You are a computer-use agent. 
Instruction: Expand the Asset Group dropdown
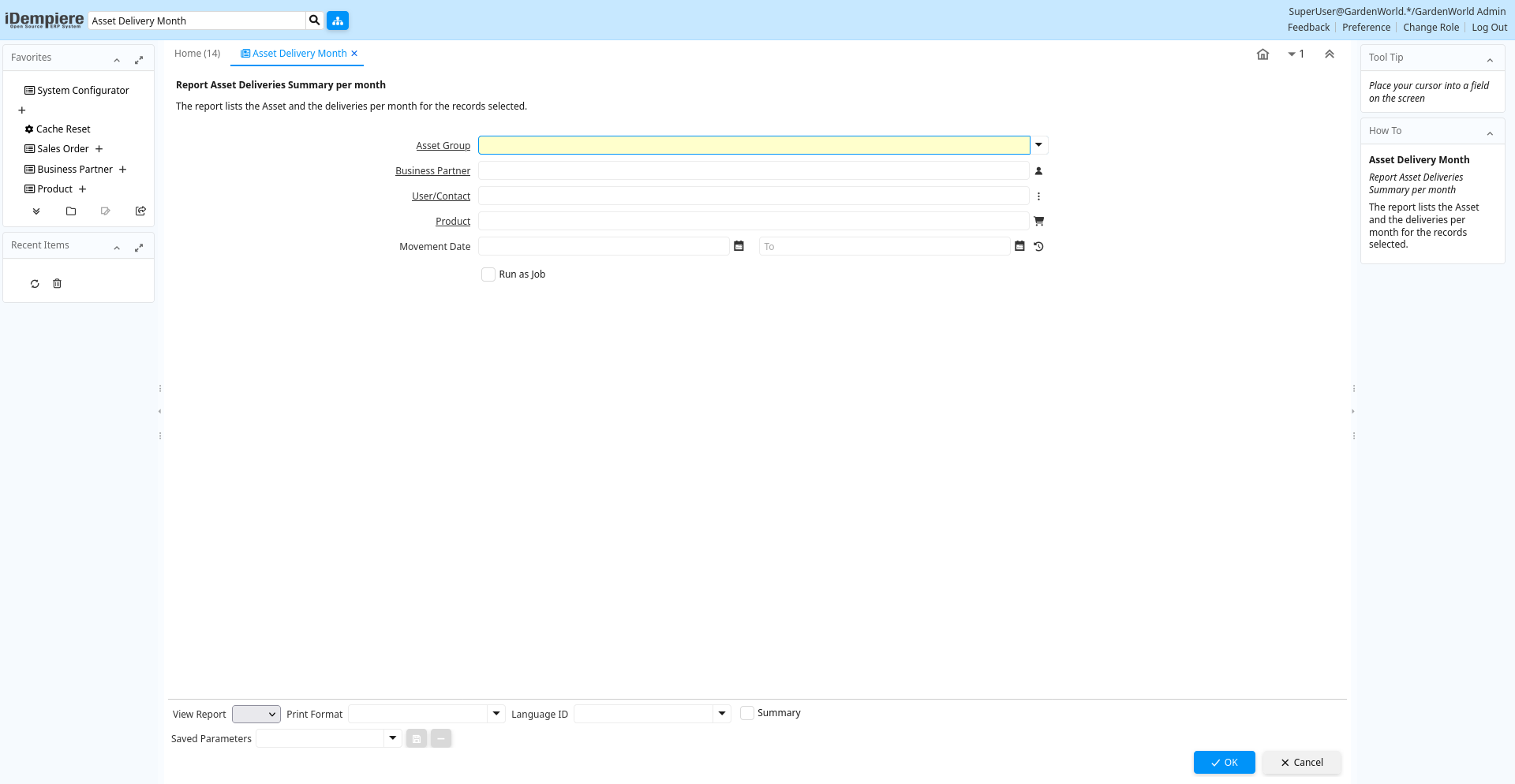point(1038,145)
